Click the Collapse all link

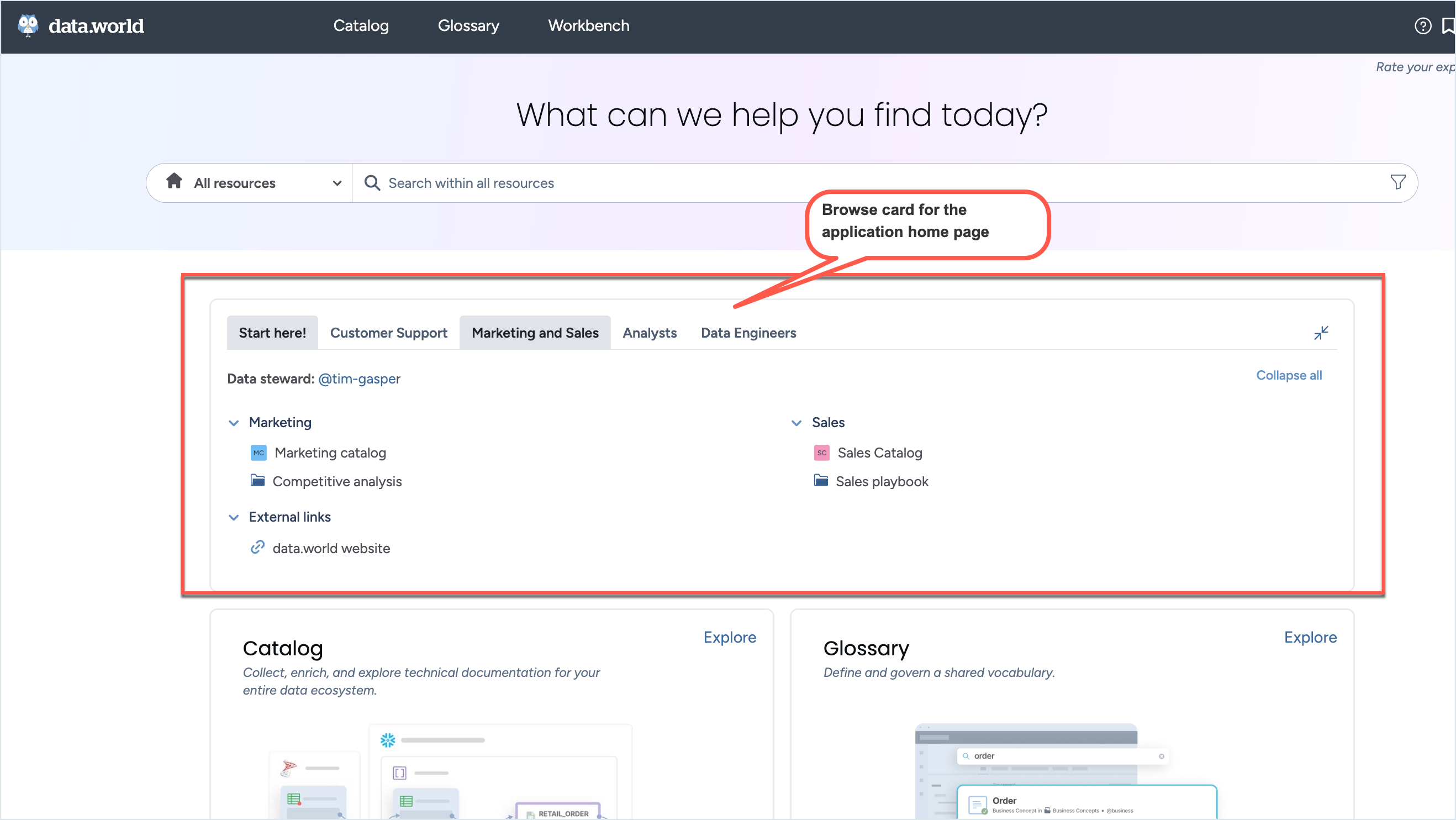tap(1288, 375)
